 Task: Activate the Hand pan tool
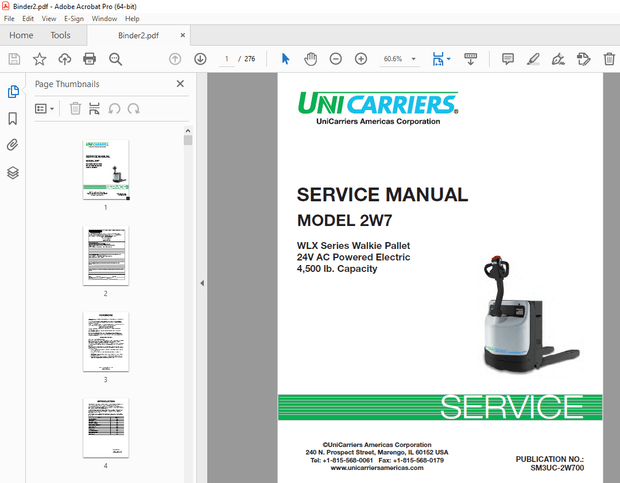[x=310, y=59]
